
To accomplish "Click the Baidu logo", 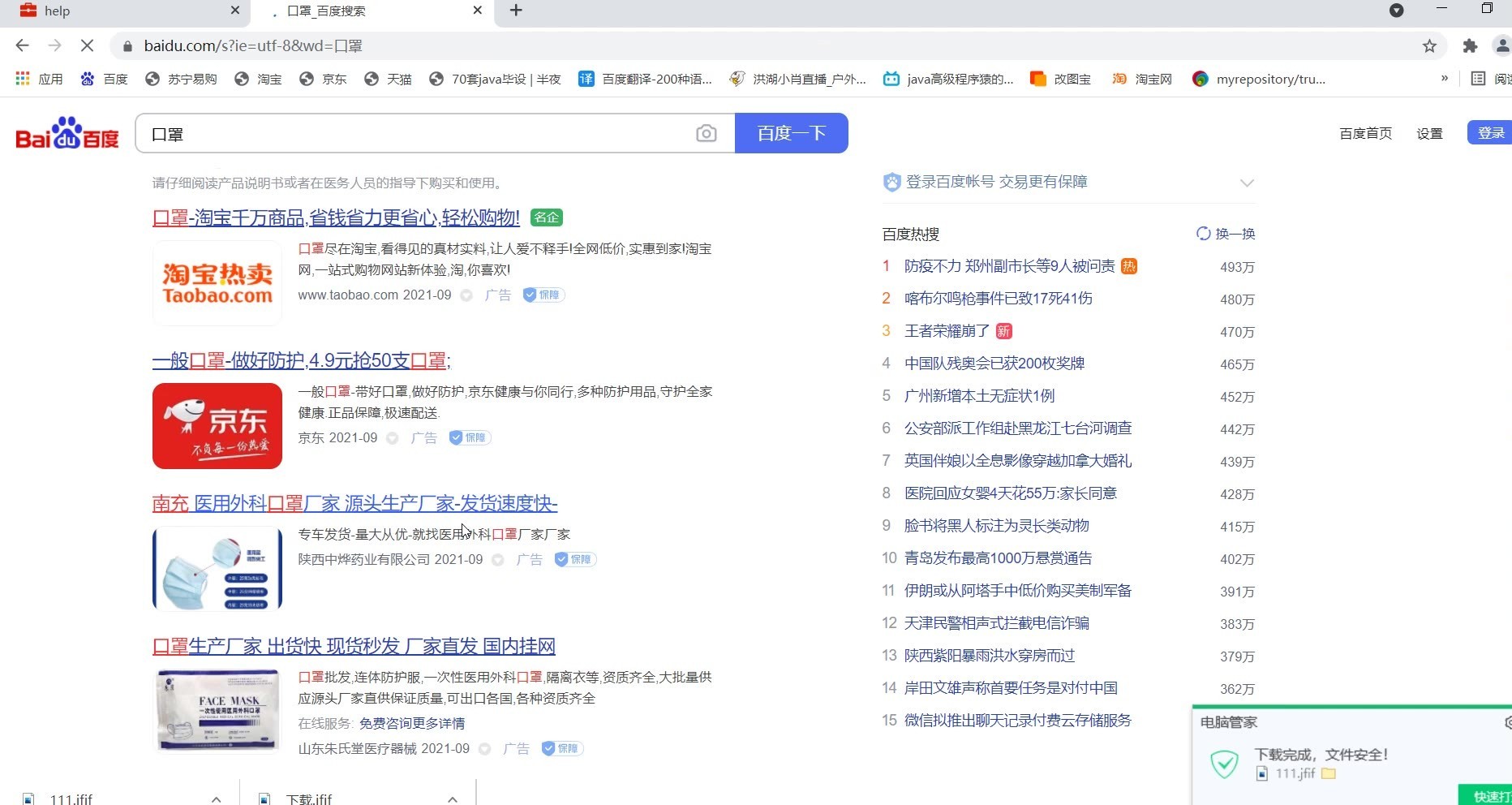I will (x=67, y=133).
